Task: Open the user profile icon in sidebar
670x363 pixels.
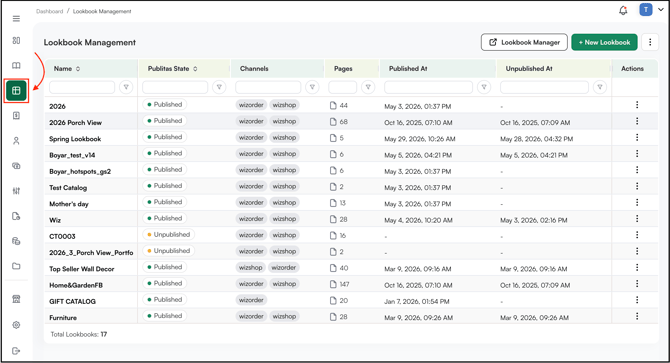Action: (16, 141)
